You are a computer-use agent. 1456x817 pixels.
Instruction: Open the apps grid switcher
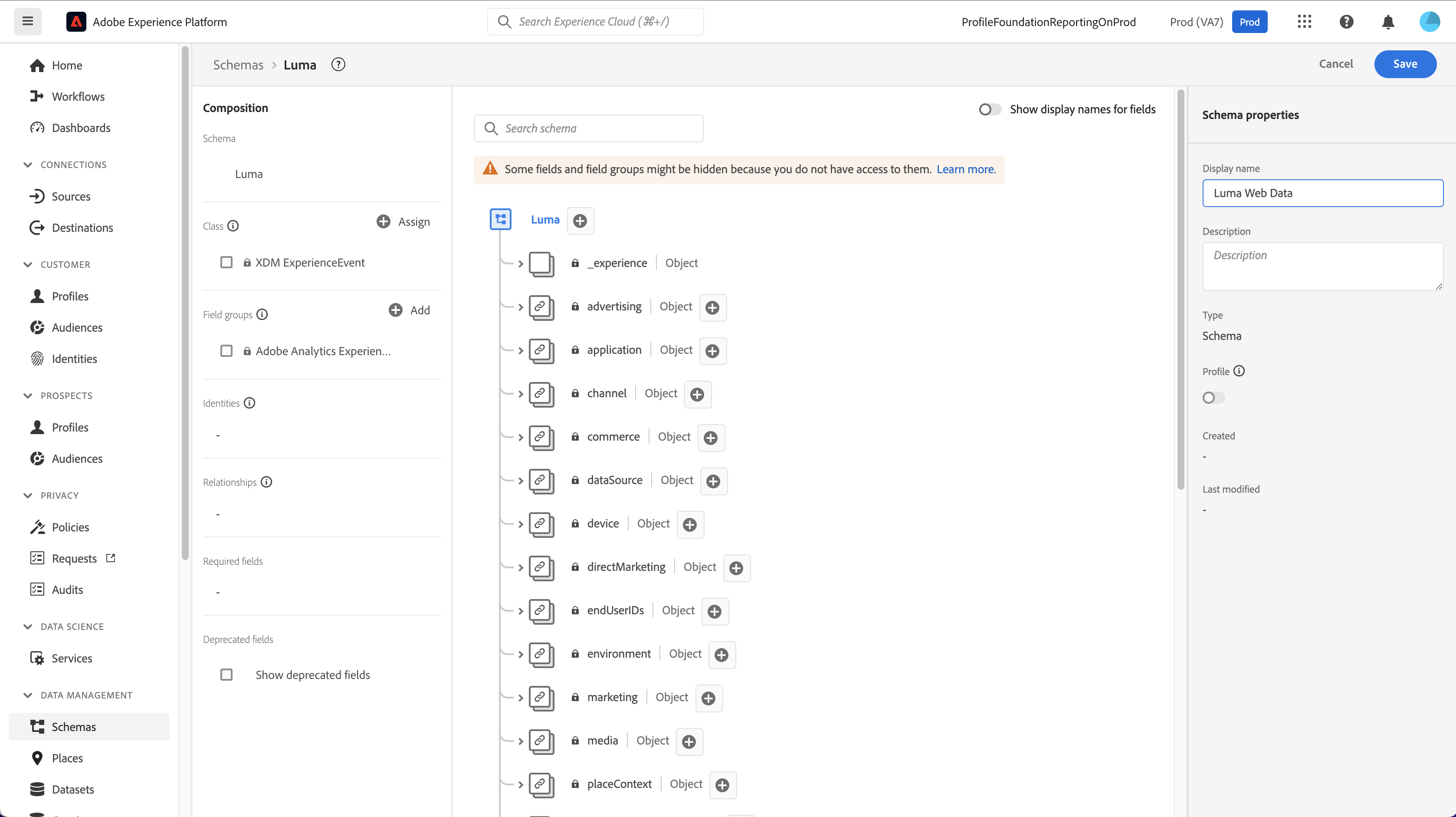click(1305, 21)
